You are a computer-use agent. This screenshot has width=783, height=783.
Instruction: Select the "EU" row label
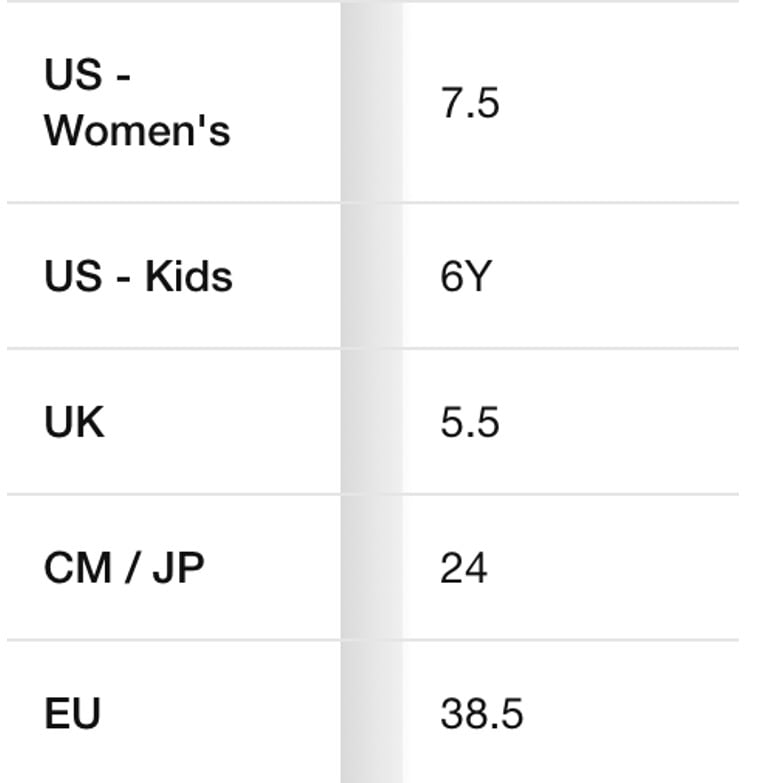click(72, 713)
